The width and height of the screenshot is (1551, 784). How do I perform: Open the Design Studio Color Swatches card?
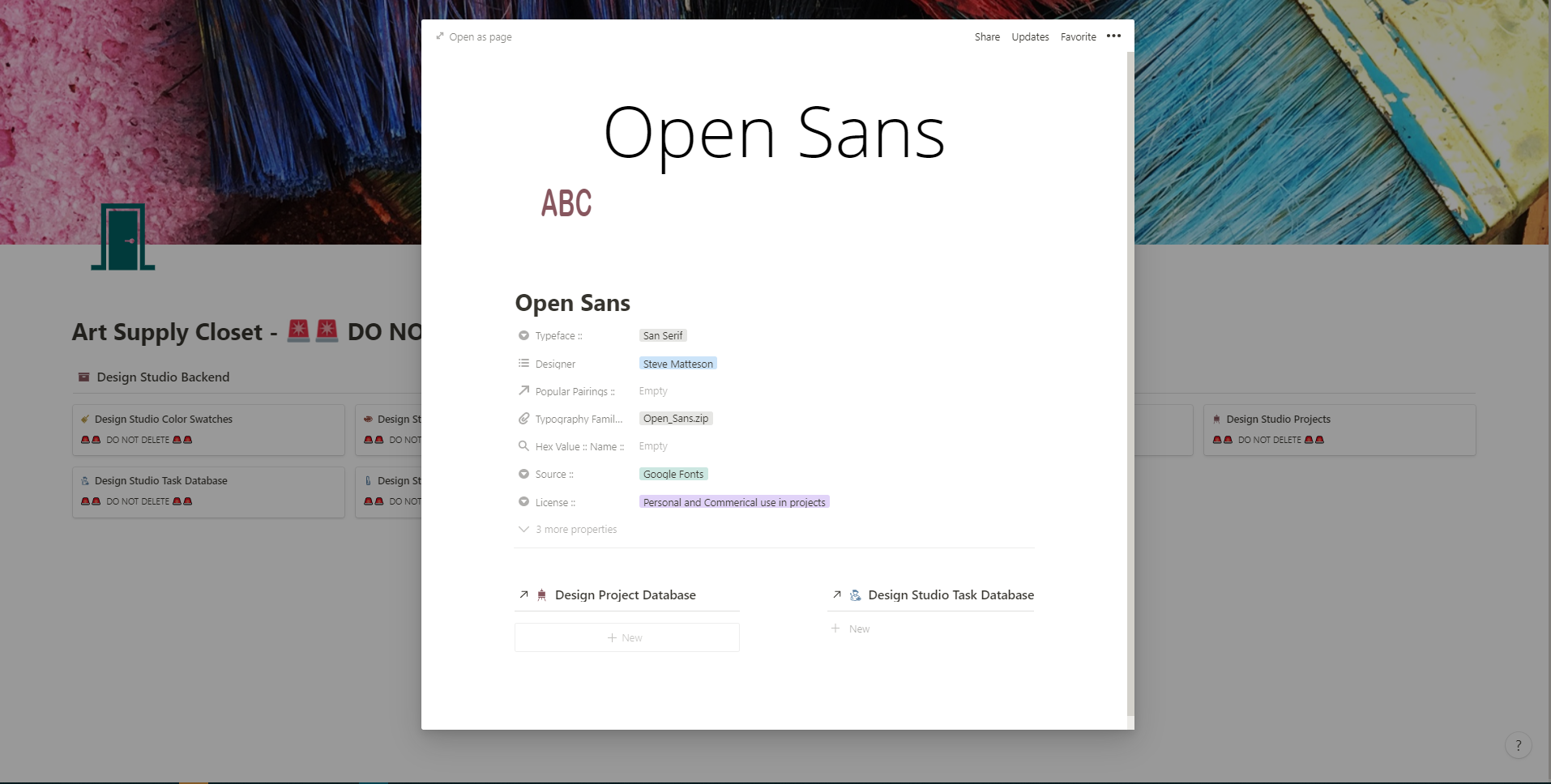(x=208, y=429)
